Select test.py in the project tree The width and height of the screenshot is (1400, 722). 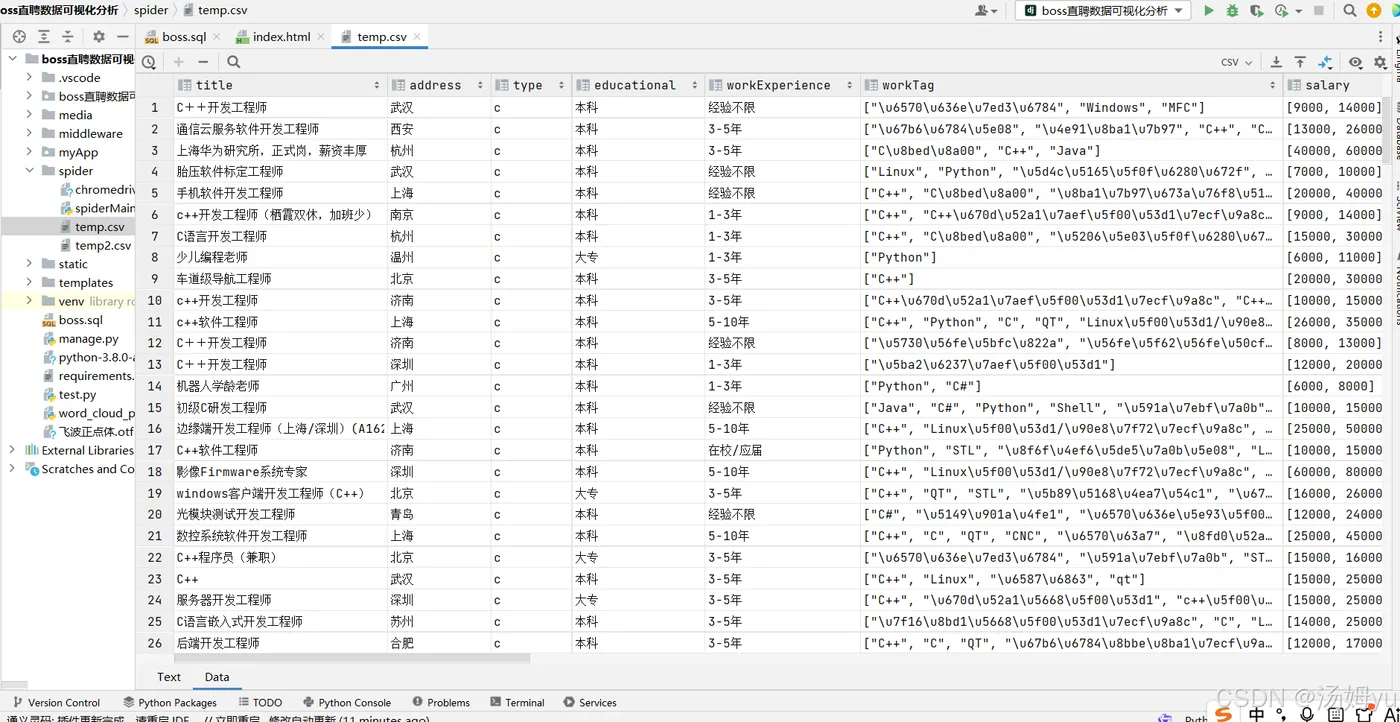coord(77,395)
